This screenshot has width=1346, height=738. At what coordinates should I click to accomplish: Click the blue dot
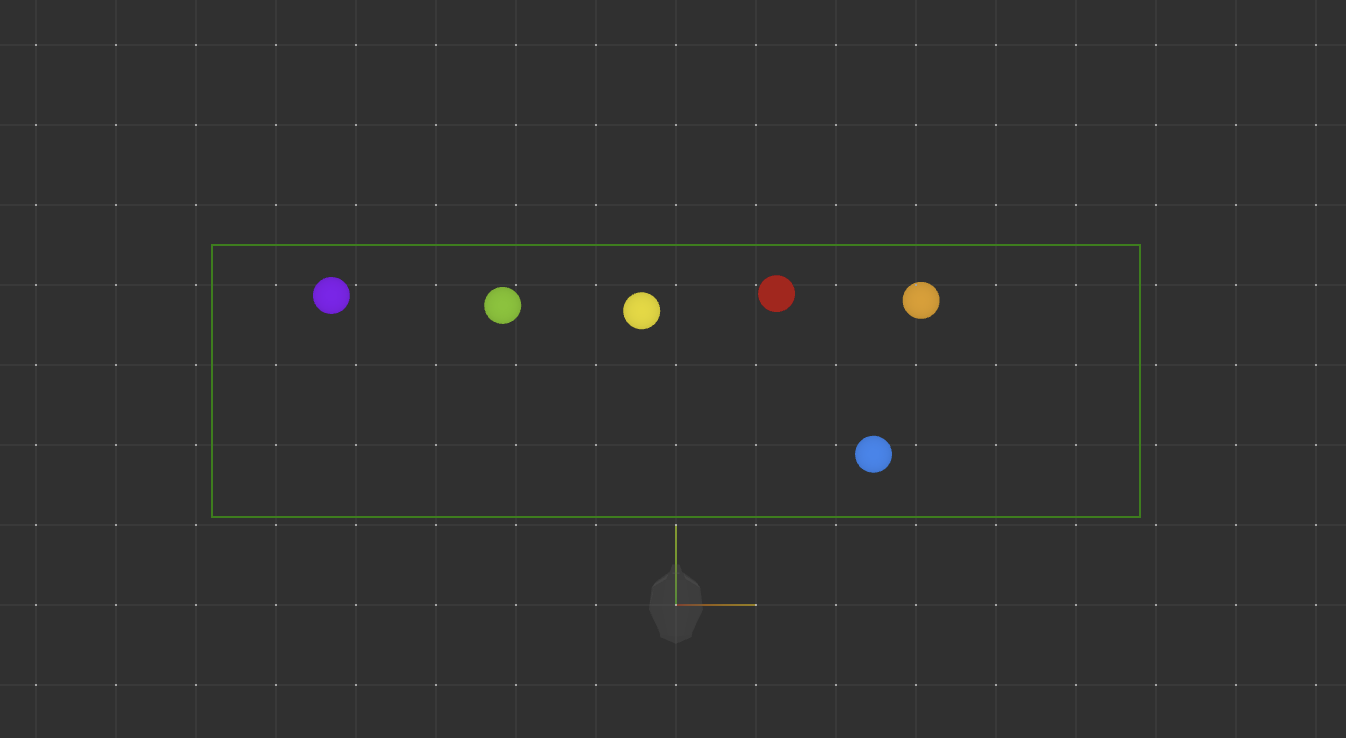(873, 454)
